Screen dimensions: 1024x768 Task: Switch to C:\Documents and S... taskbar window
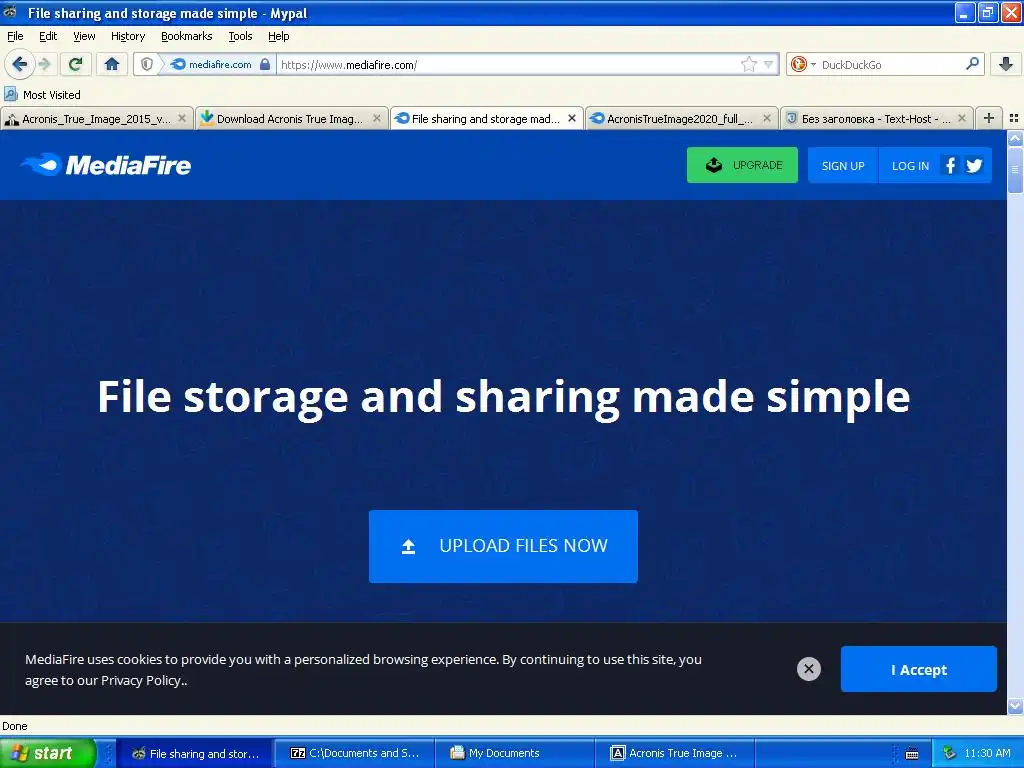click(x=354, y=753)
